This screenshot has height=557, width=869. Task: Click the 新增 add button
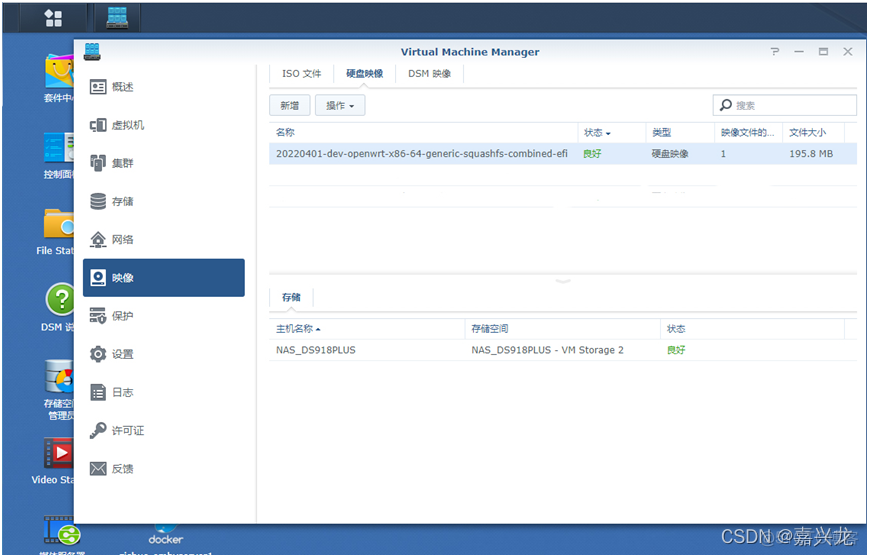(x=289, y=105)
